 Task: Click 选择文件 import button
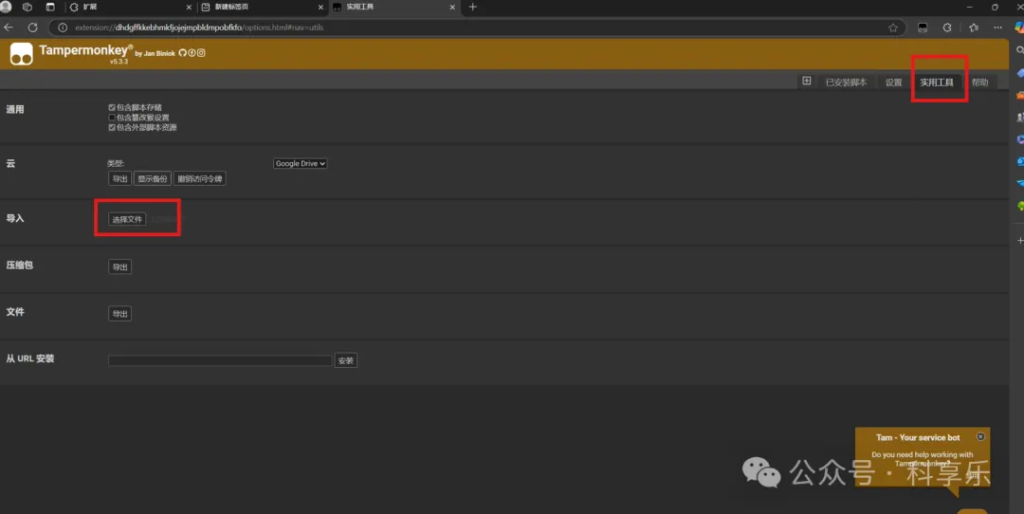127,219
